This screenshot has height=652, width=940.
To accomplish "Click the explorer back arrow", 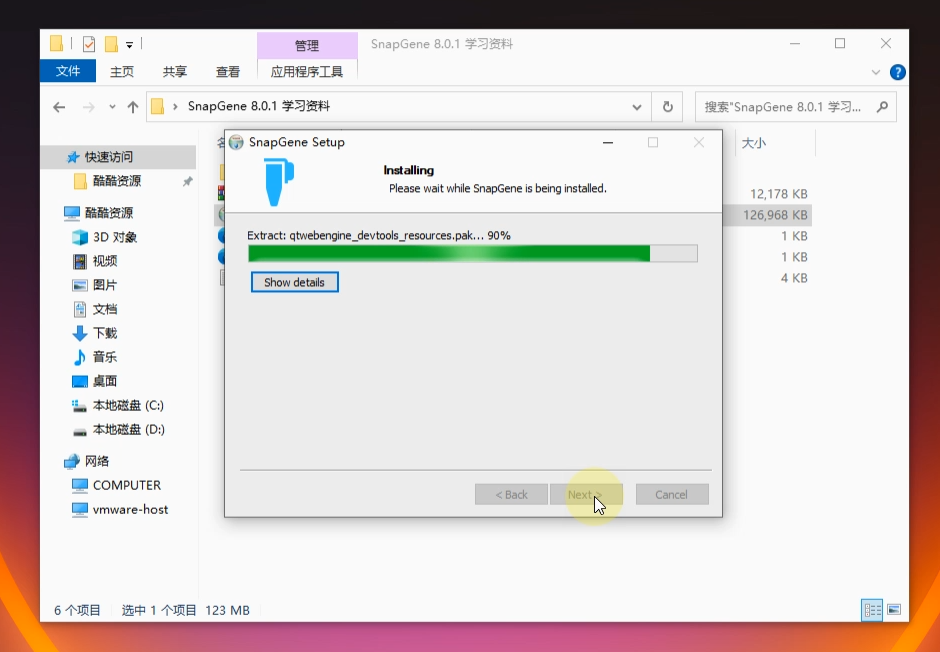I will tap(59, 107).
